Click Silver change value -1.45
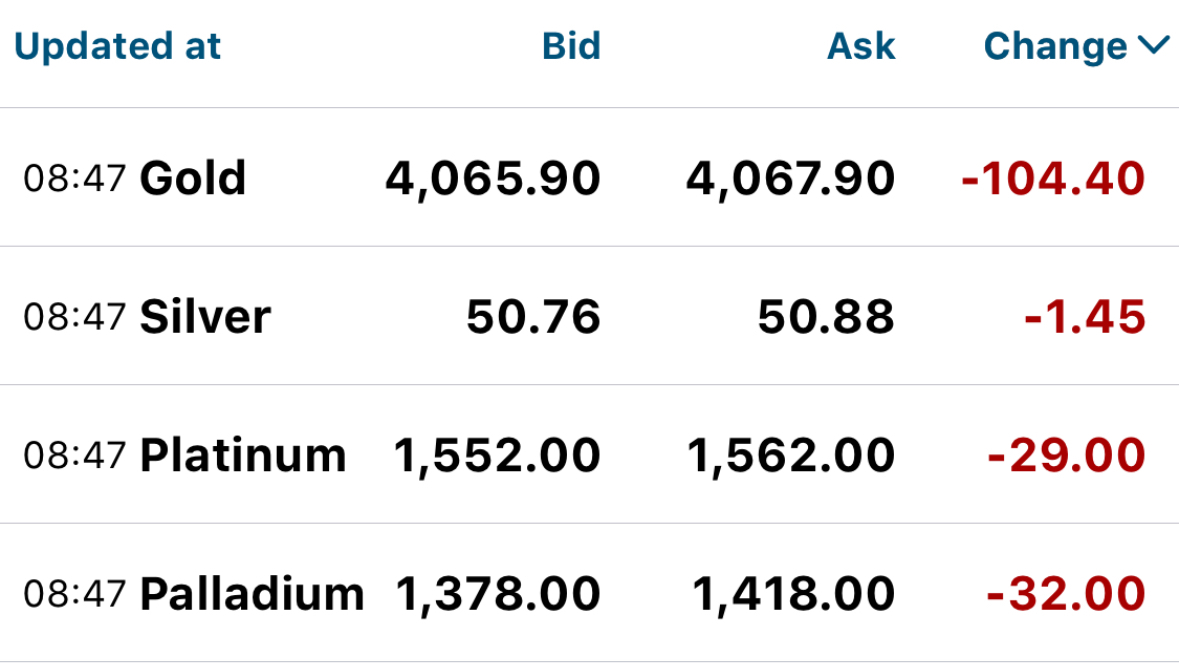This screenshot has height=664, width=1179. (x=1085, y=317)
